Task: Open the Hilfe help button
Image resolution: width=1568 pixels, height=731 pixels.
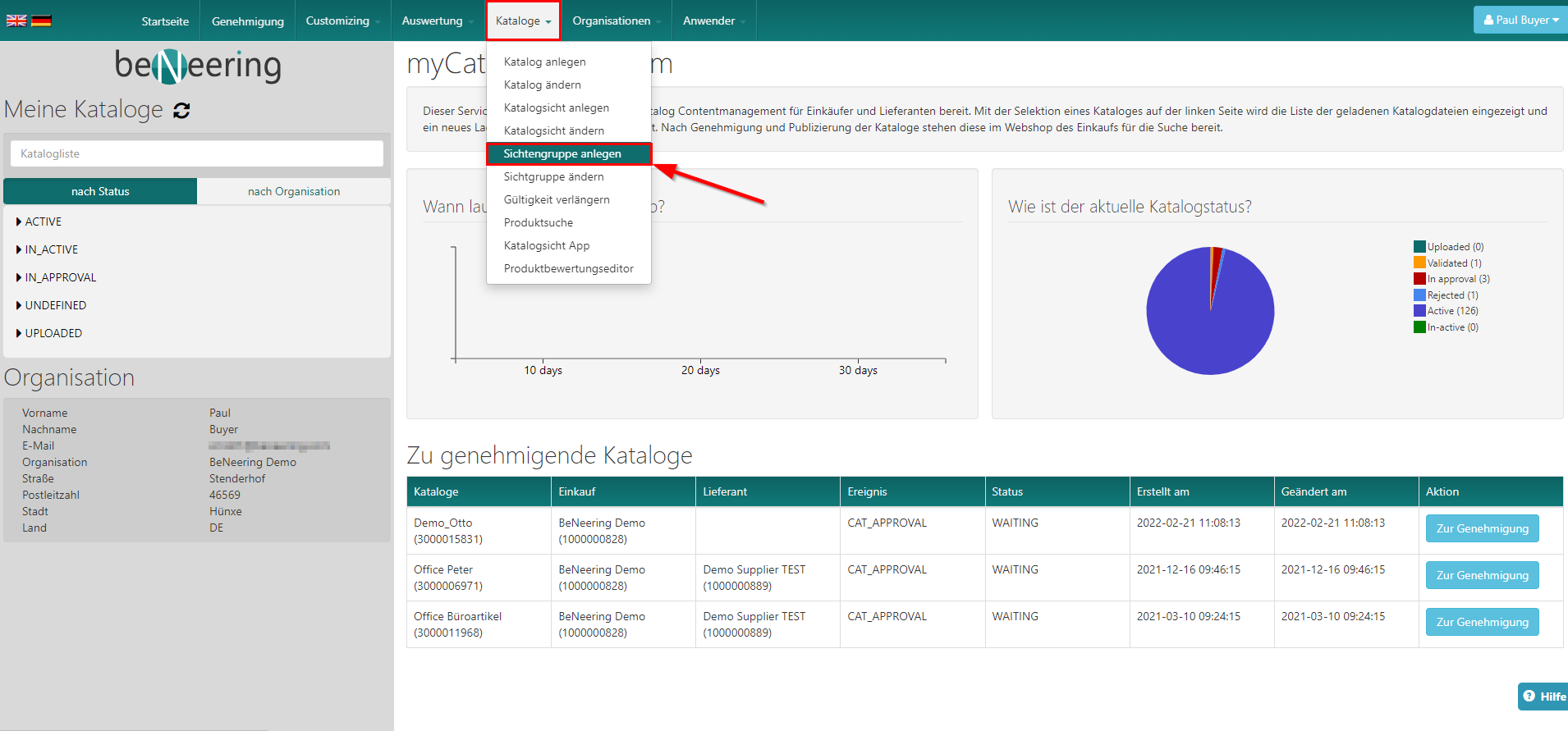Action: pos(1543,697)
